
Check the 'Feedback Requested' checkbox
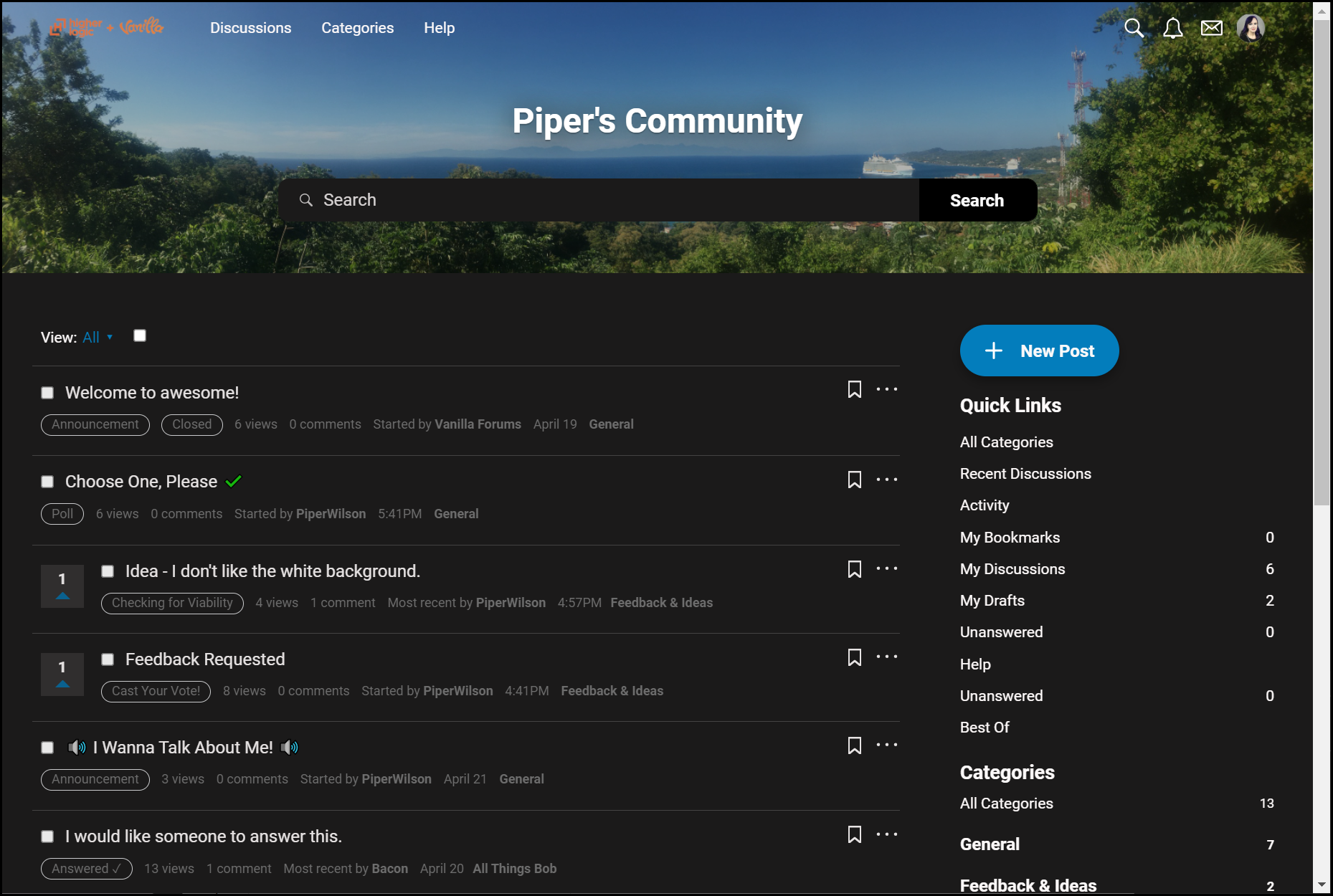[108, 659]
